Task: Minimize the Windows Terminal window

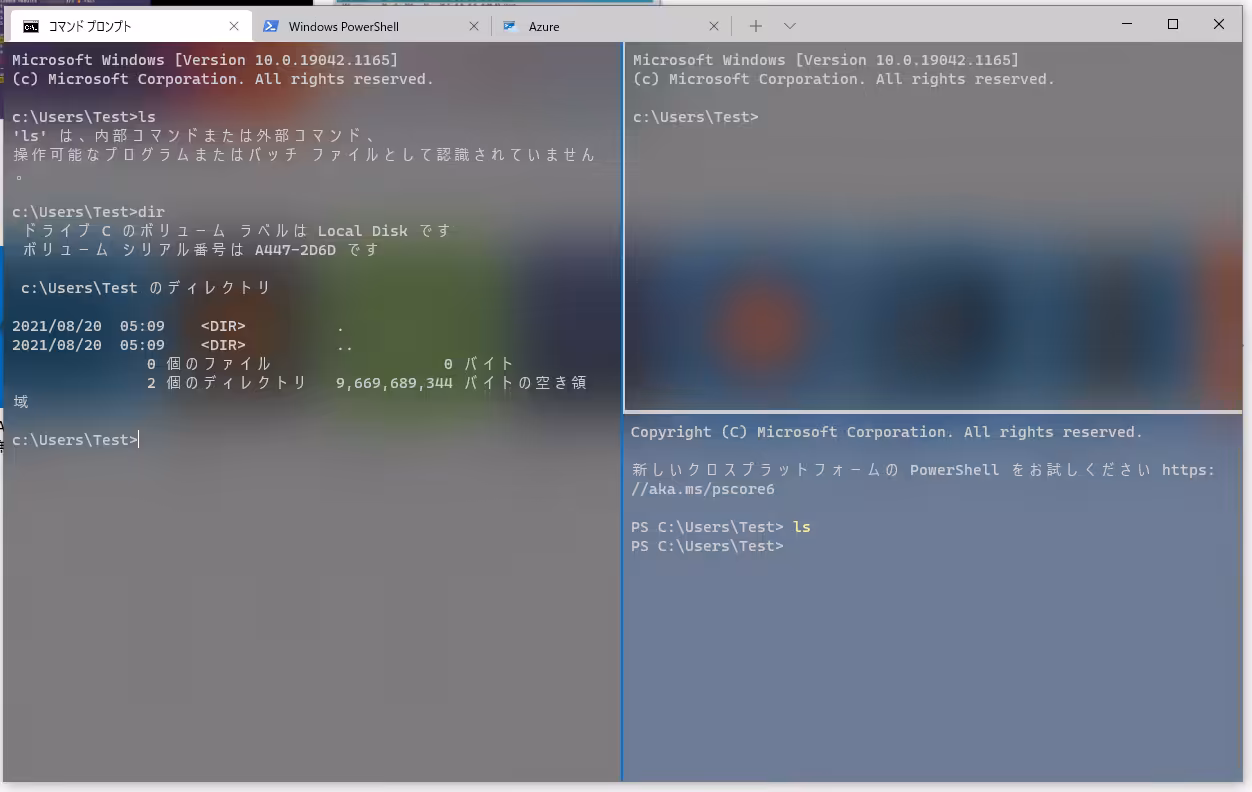Action: pyautogui.click(x=1127, y=25)
